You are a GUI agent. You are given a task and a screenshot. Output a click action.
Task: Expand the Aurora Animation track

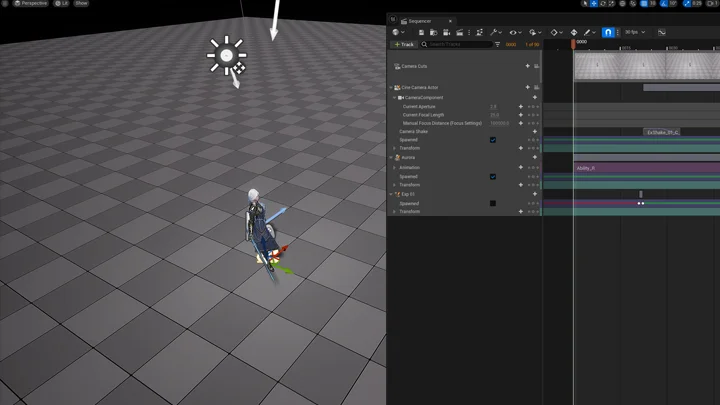pos(394,168)
